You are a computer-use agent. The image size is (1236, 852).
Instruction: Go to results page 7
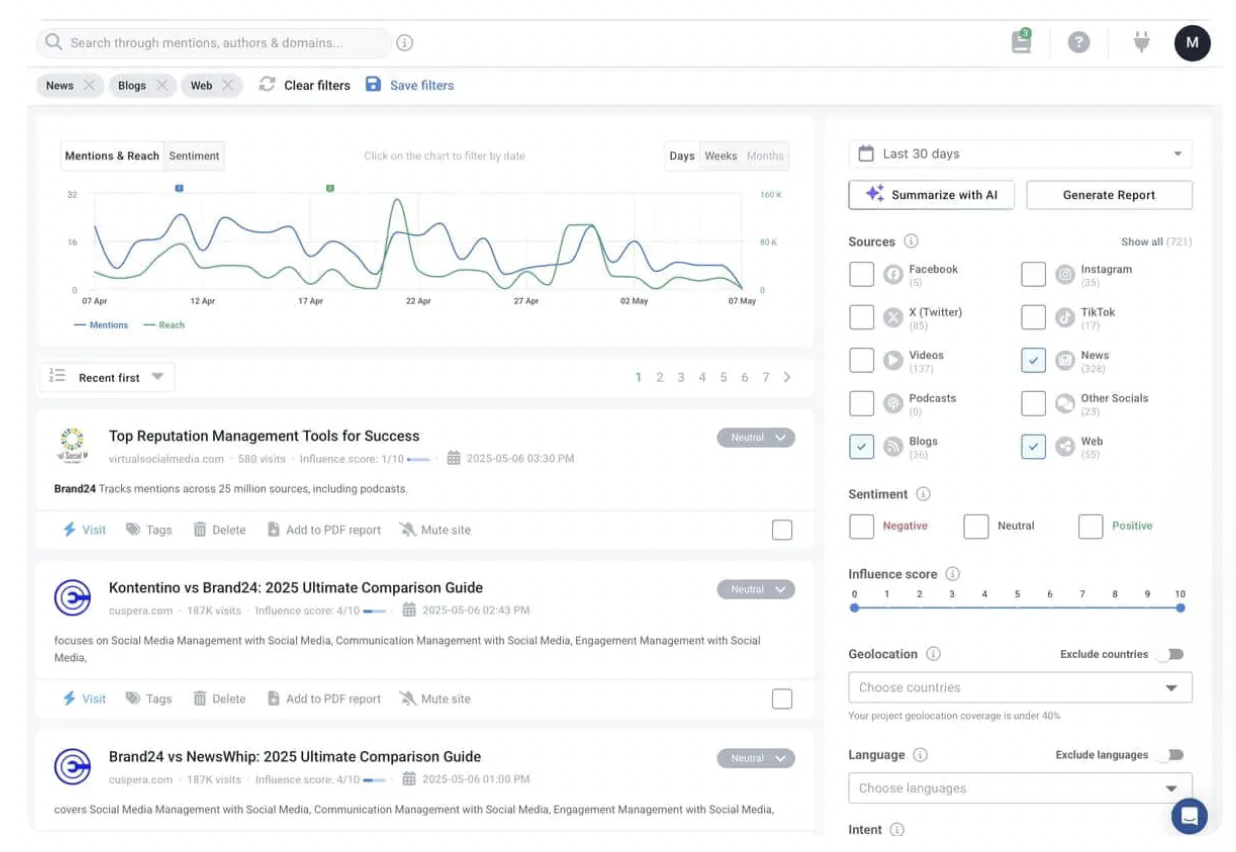[x=766, y=377]
